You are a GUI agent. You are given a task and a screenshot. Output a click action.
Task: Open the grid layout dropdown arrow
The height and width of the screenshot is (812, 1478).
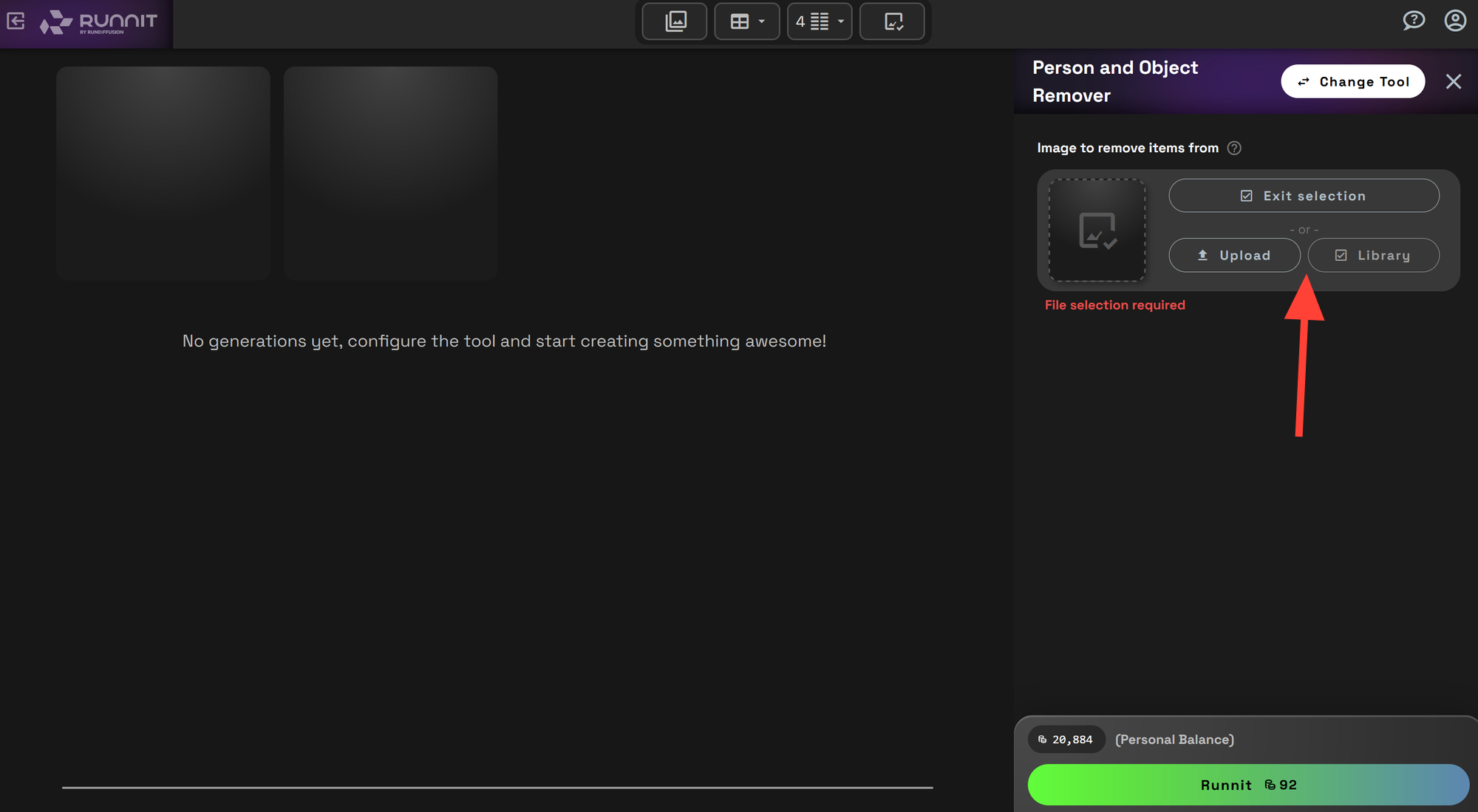coord(762,21)
